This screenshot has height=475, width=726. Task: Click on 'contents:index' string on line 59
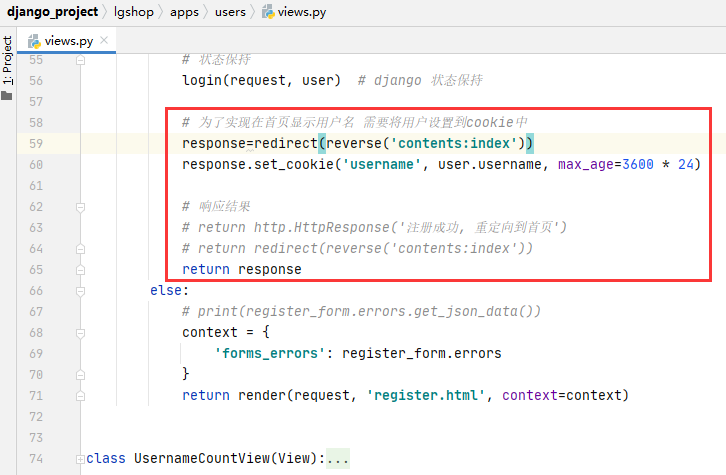coord(454,144)
